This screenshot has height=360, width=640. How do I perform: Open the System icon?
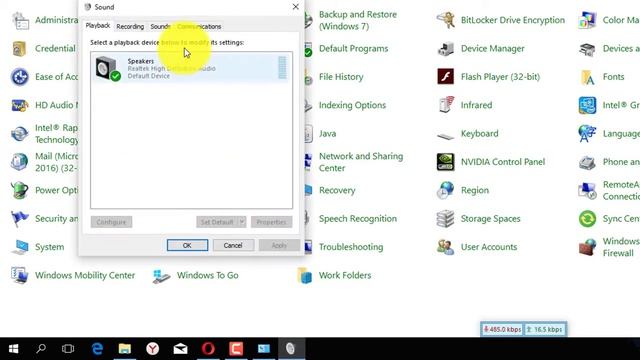pyautogui.click(x=20, y=247)
